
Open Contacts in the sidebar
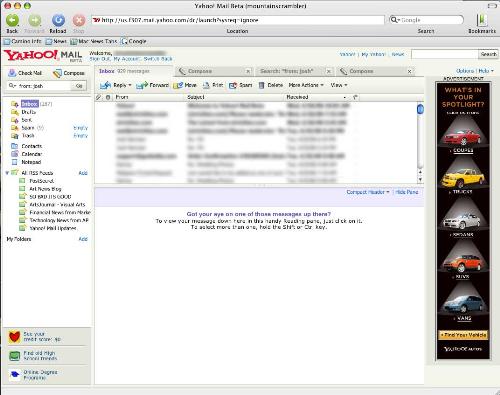(x=32, y=146)
